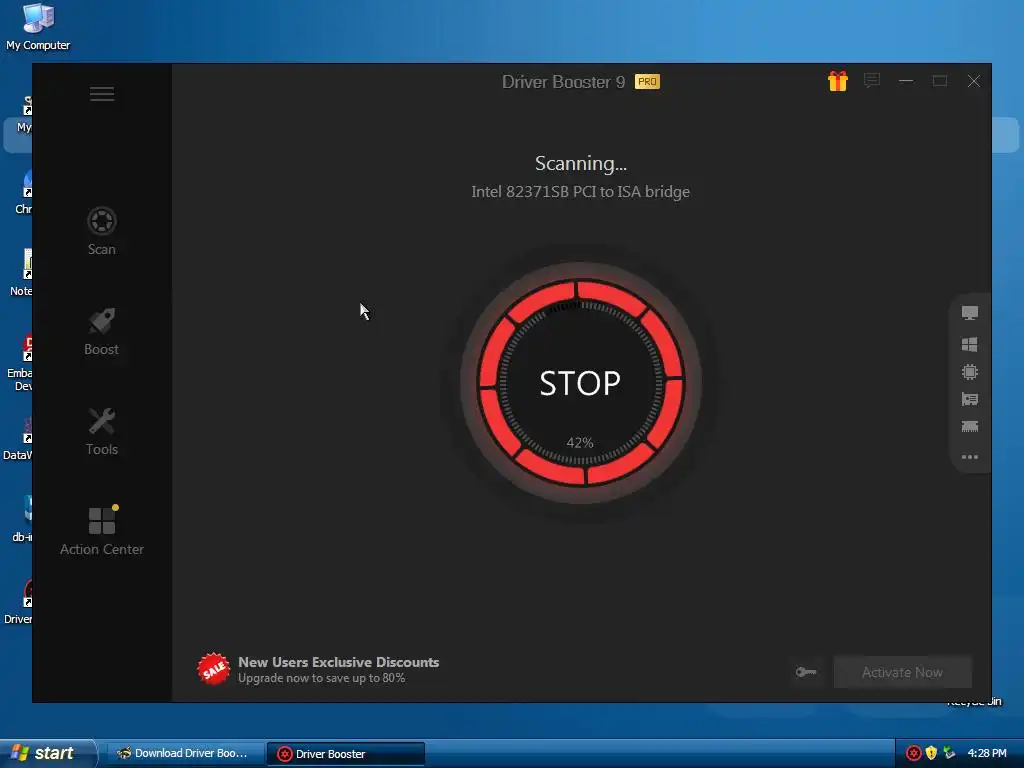Click the network connection tray icon
This screenshot has width=1024, height=768.
pos(949,753)
